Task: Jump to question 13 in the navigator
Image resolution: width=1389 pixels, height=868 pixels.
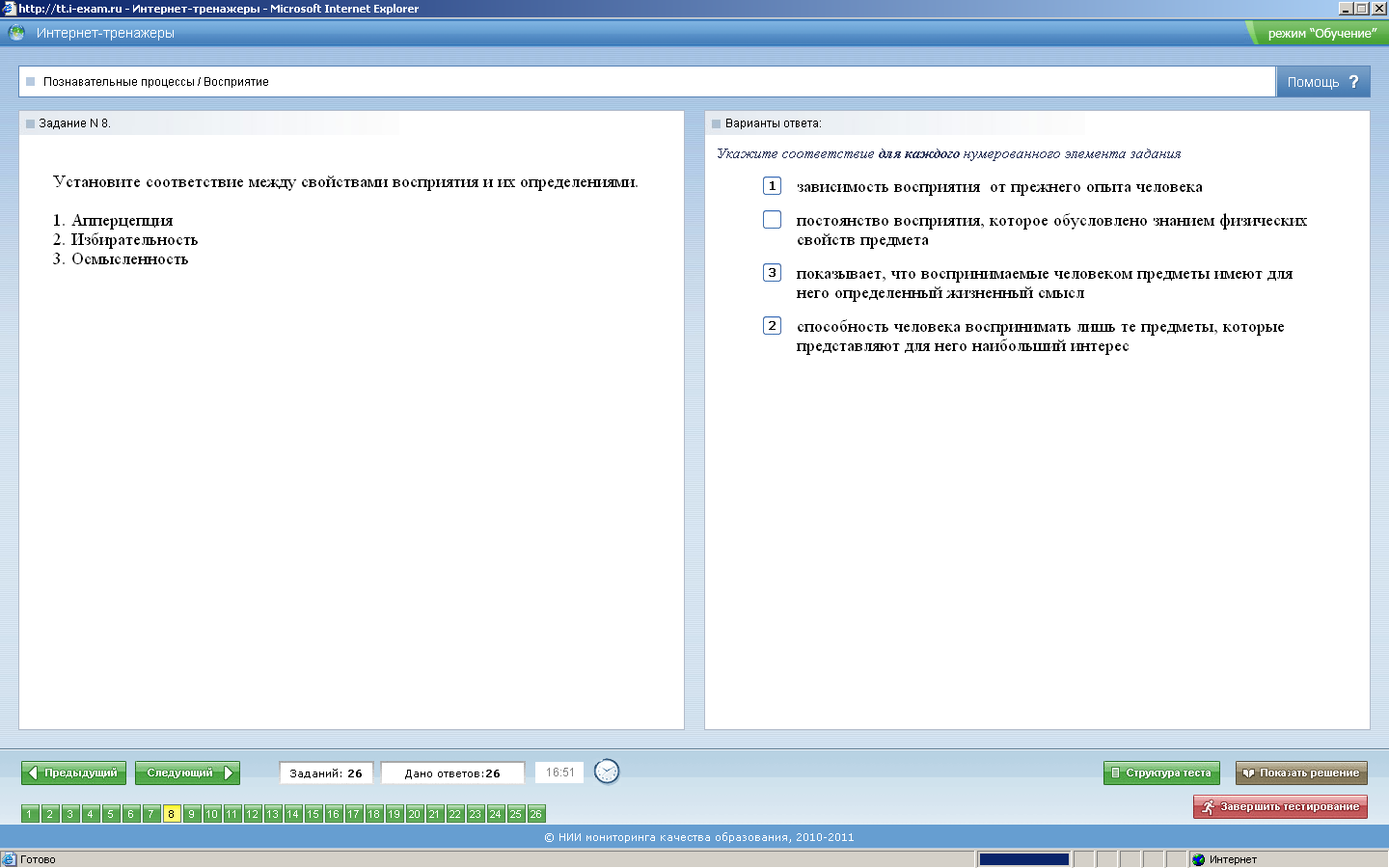Action: tap(273, 814)
